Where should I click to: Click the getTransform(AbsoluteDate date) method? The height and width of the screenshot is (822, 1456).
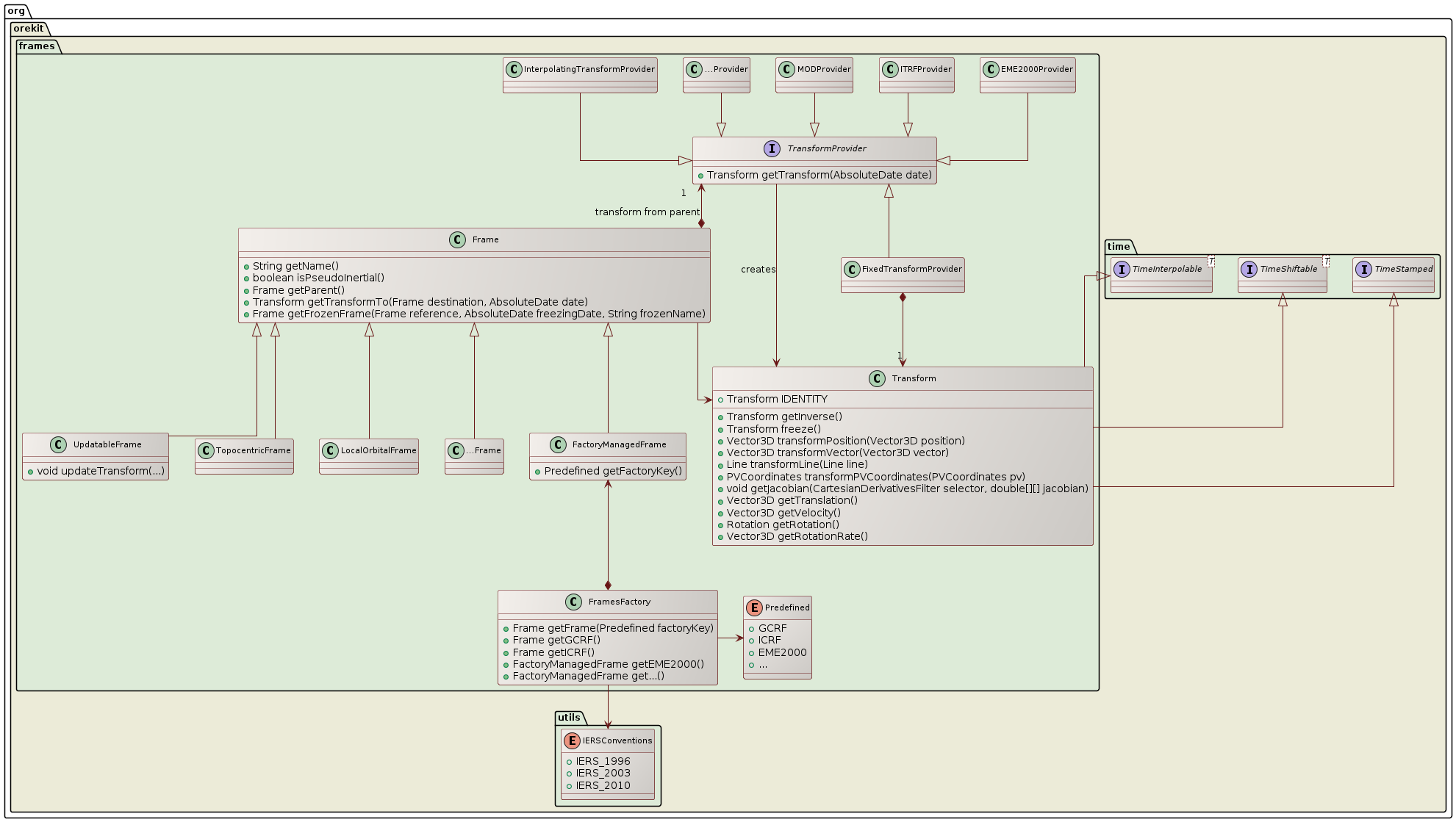[x=819, y=176]
